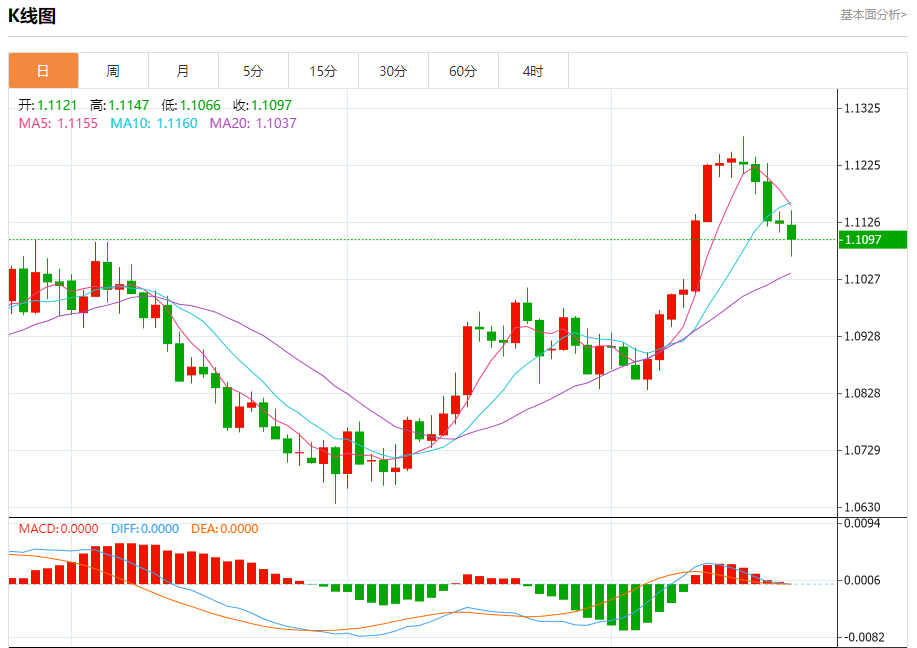
Task: Click the 1.0928 price axis label
Action: coord(862,336)
